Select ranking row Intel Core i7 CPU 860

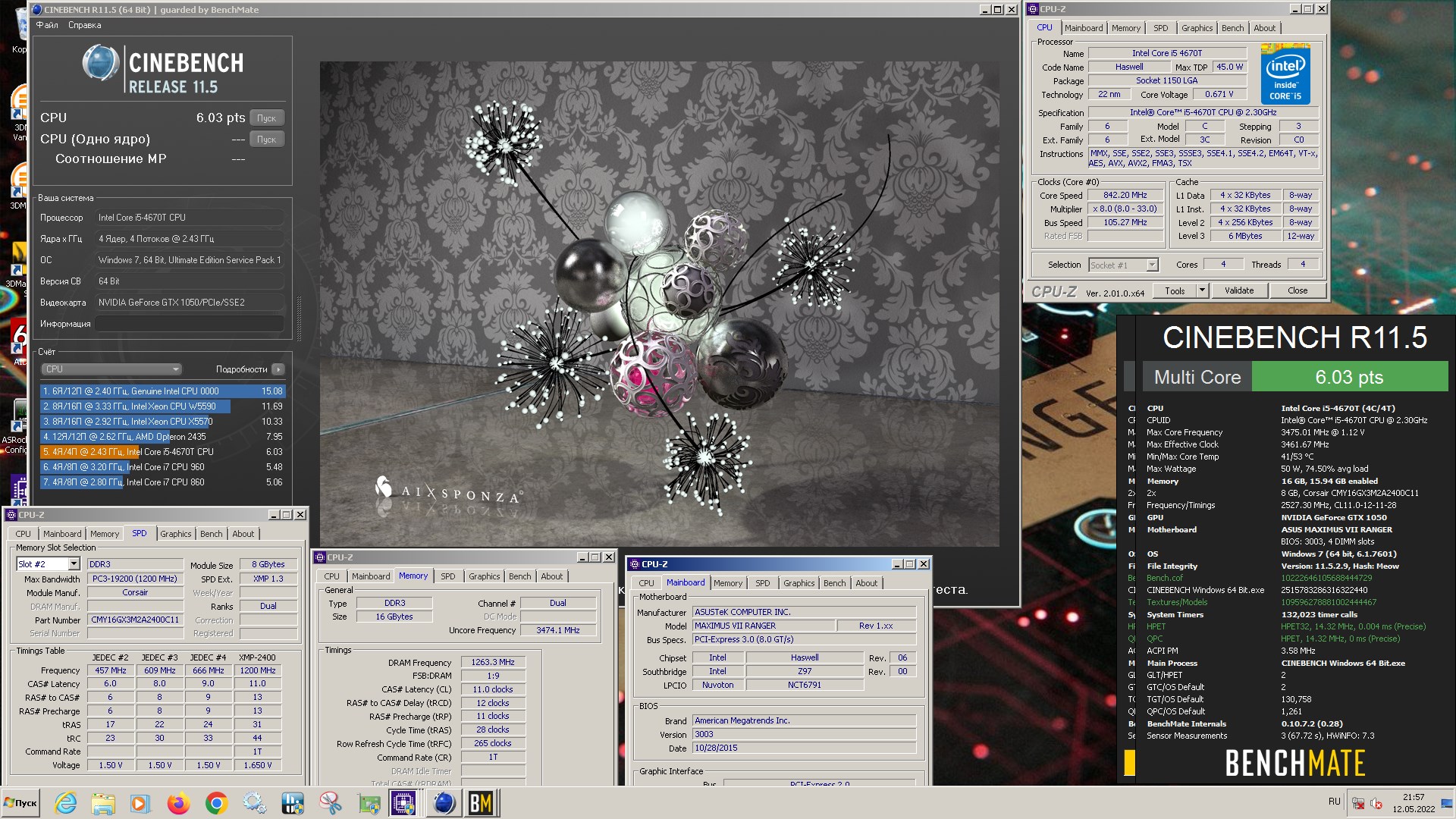point(162,482)
